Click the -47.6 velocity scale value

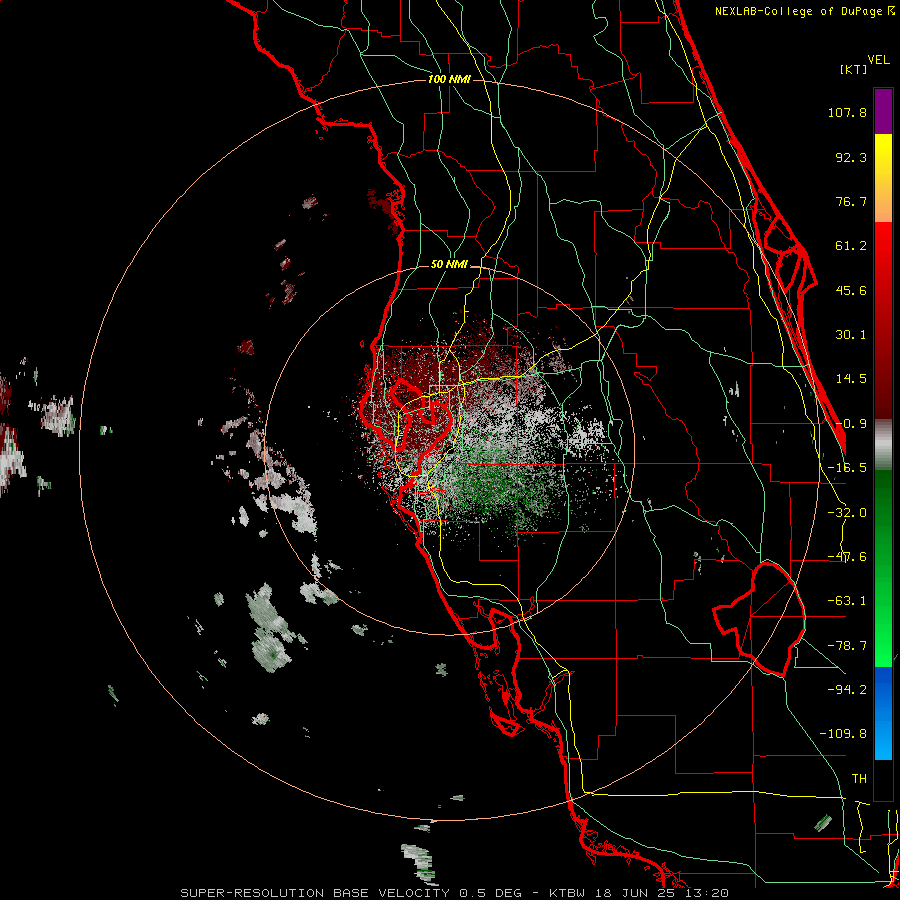pos(847,557)
